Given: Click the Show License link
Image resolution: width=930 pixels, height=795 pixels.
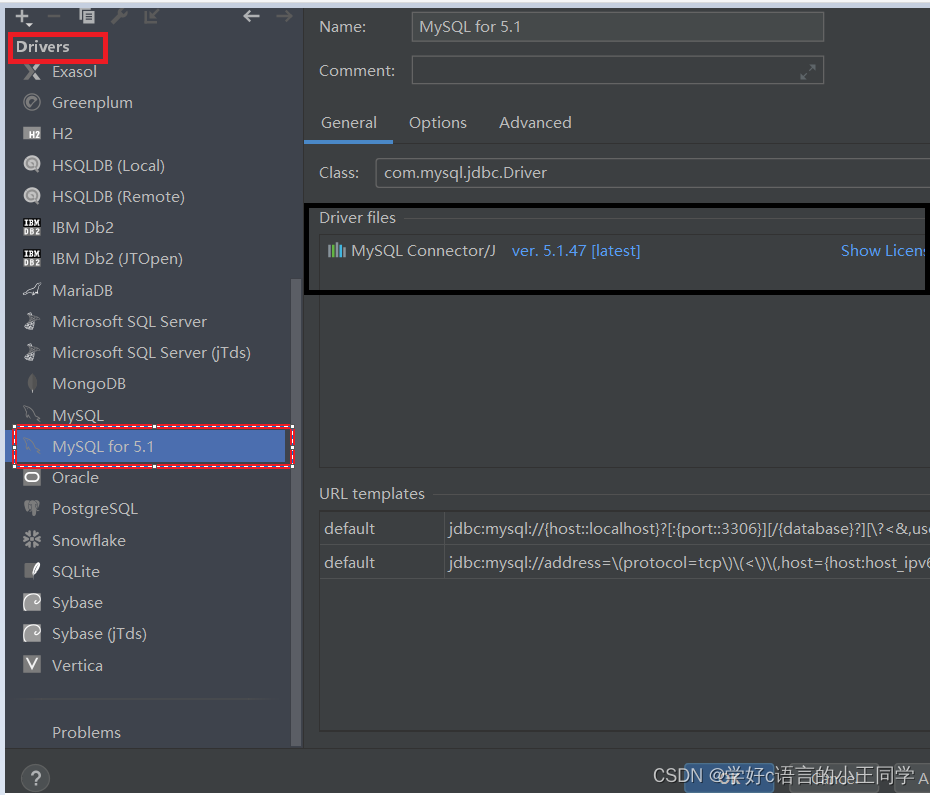Looking at the screenshot, I should (x=884, y=251).
